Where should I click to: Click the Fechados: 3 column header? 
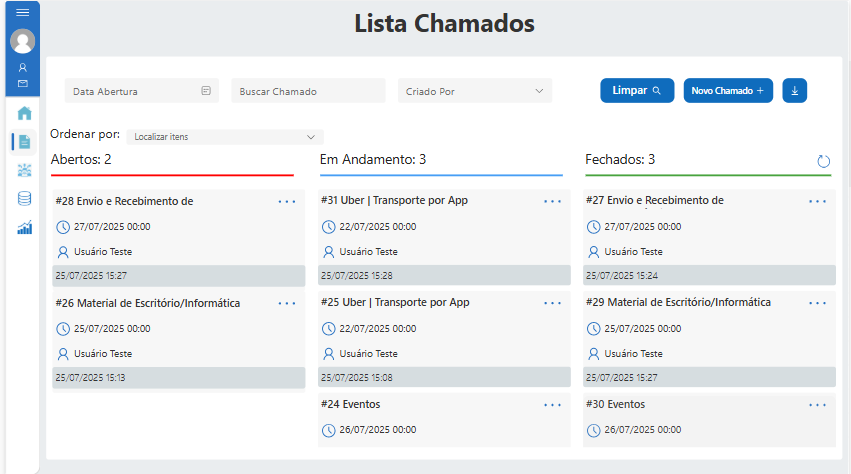coord(620,160)
